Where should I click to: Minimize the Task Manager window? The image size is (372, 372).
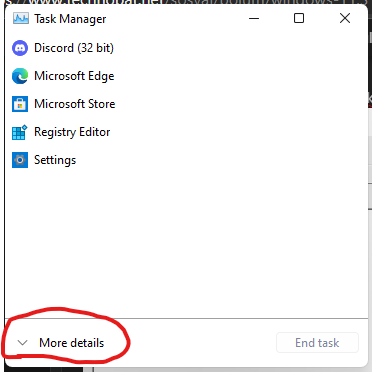(x=254, y=18)
